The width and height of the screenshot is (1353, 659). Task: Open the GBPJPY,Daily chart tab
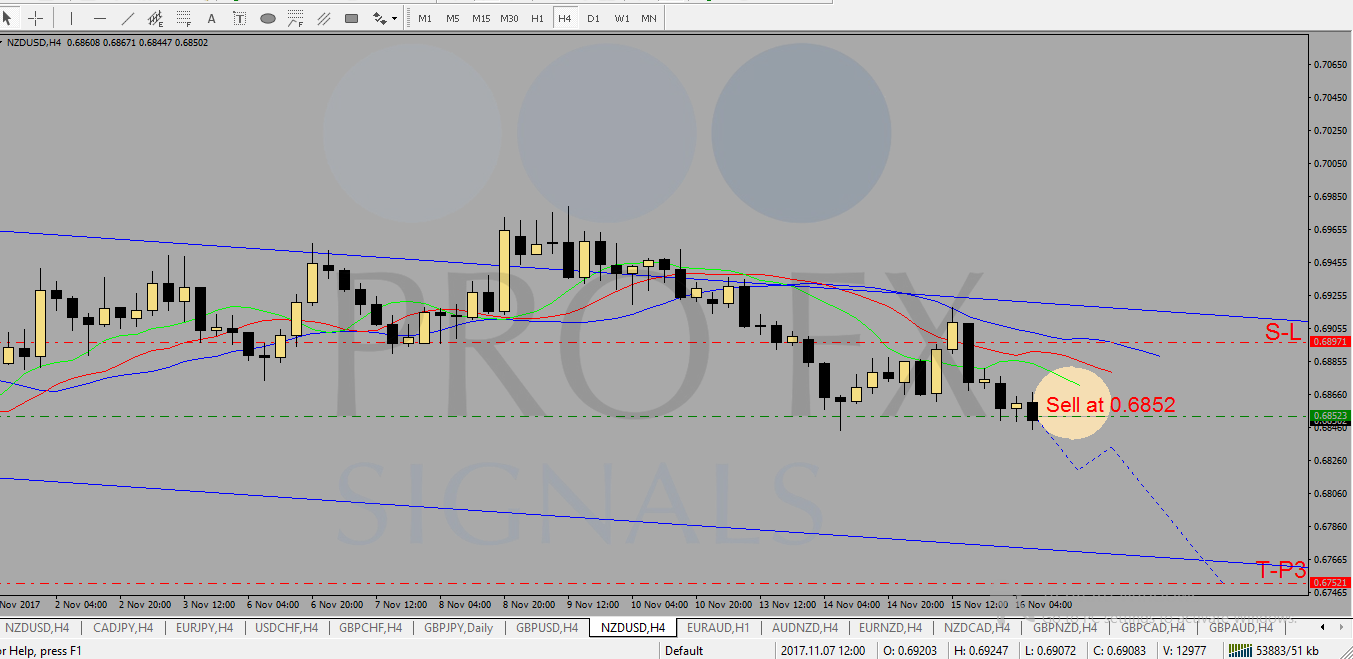pyautogui.click(x=458, y=628)
